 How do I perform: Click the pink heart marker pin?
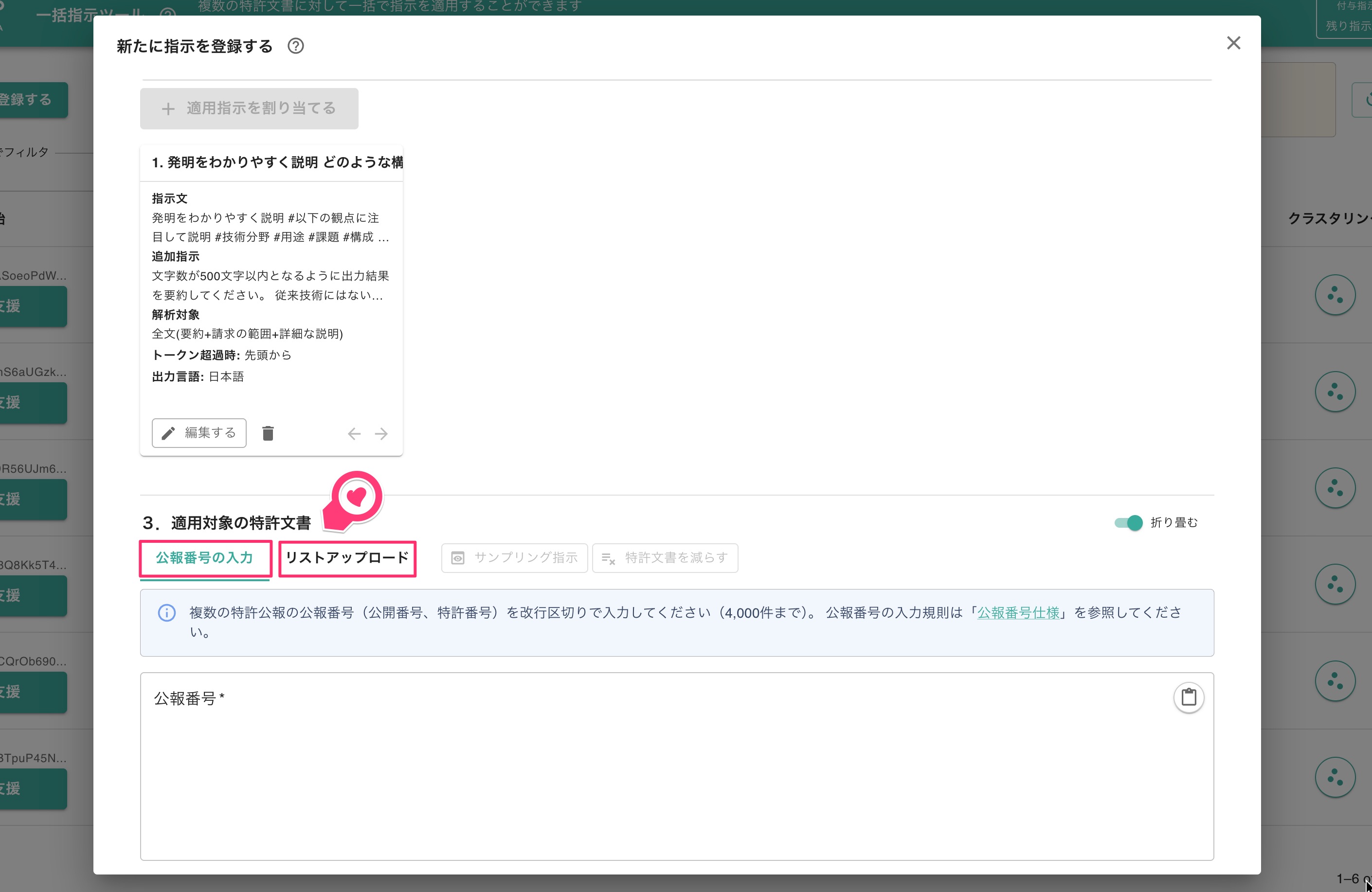coord(356,497)
